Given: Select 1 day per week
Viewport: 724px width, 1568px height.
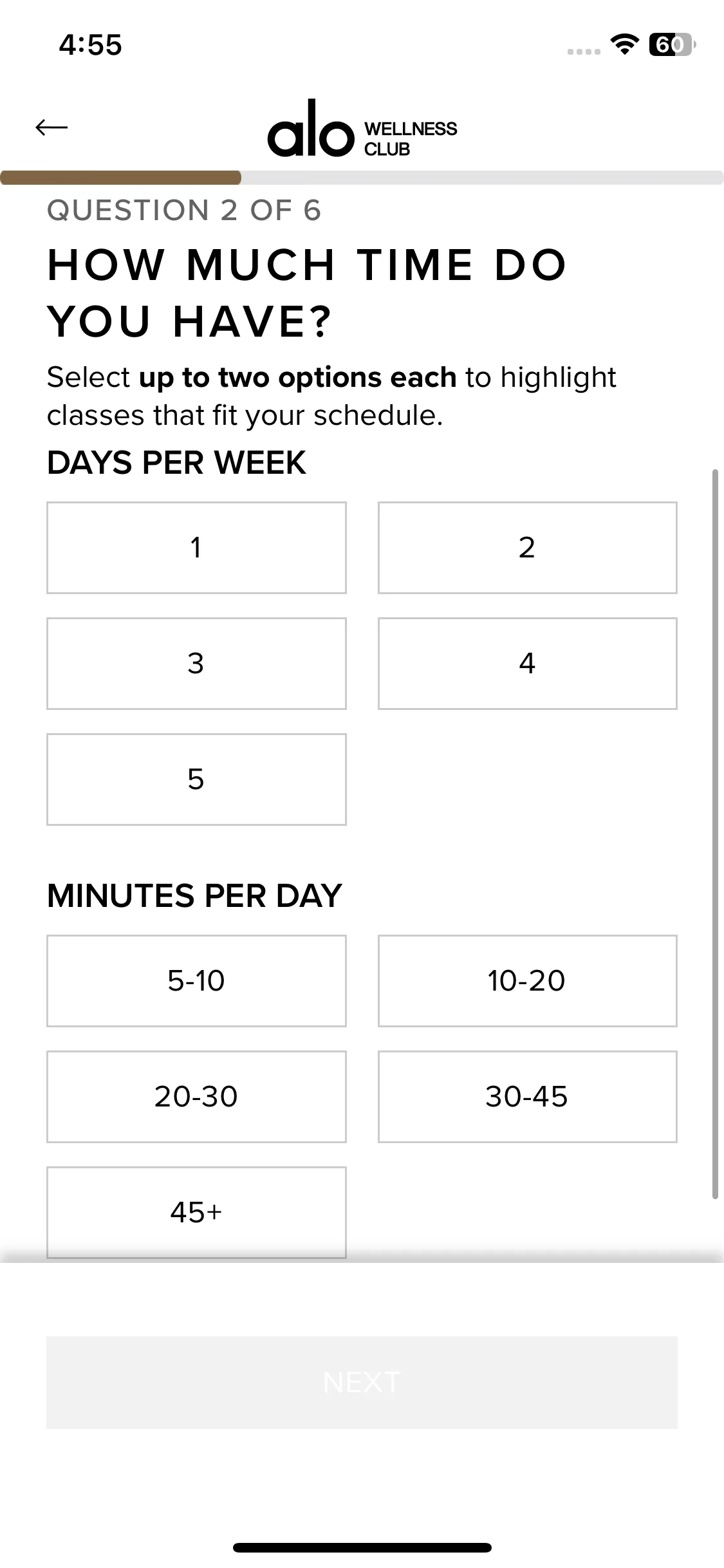Looking at the screenshot, I should [x=196, y=548].
